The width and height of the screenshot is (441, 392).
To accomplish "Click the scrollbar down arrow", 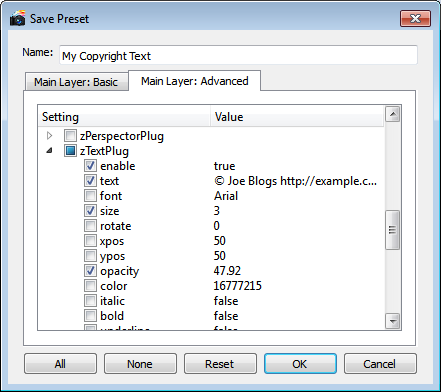I will pyautogui.click(x=393, y=321).
